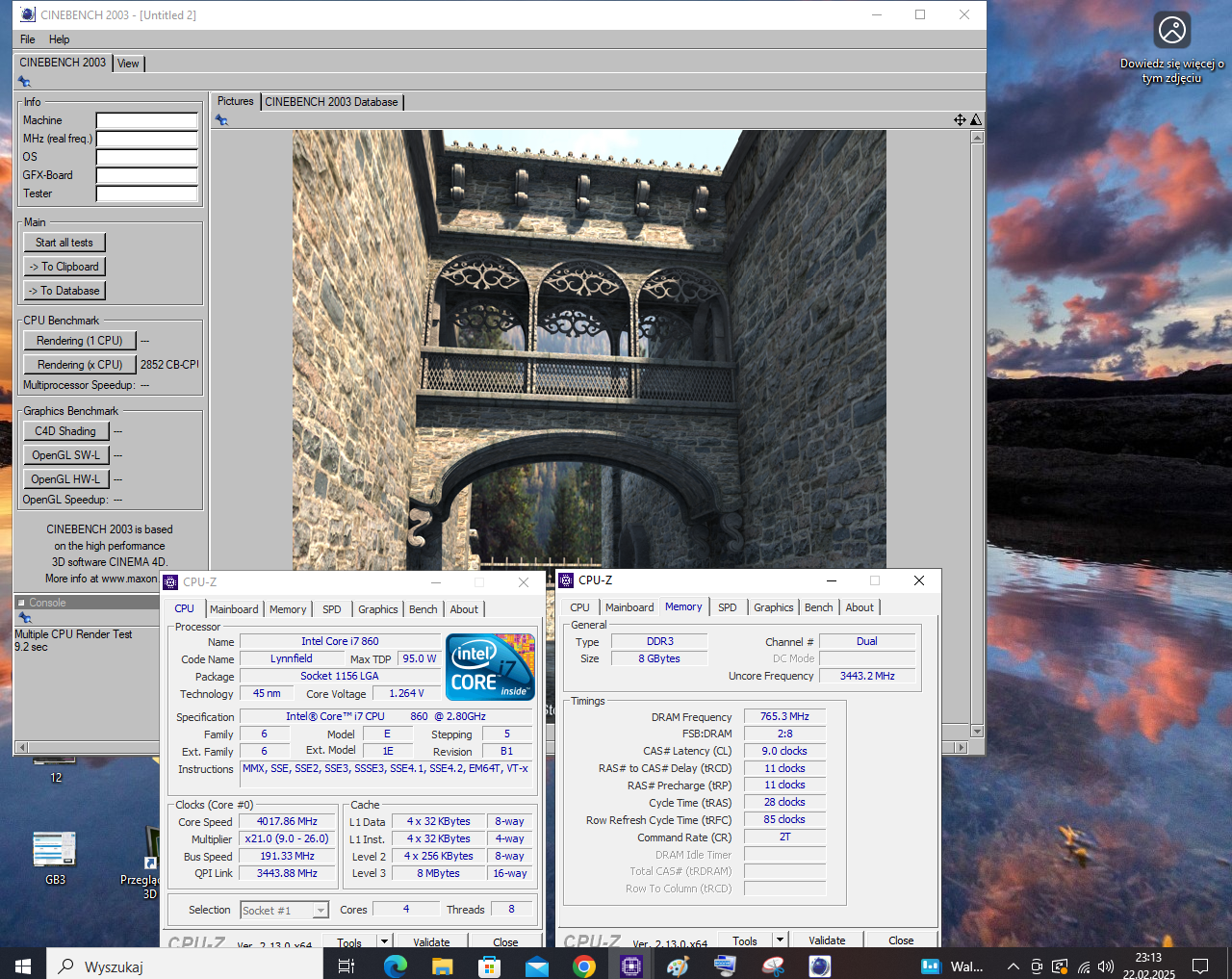This screenshot has width=1232, height=979.
Task: Click Validate in CPU-Z processor window
Action: (x=431, y=942)
